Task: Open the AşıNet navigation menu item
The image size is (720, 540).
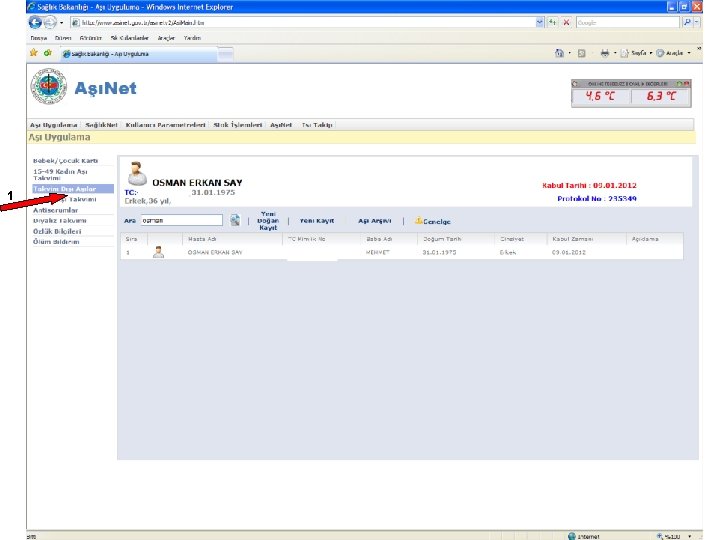Action: coord(281,125)
